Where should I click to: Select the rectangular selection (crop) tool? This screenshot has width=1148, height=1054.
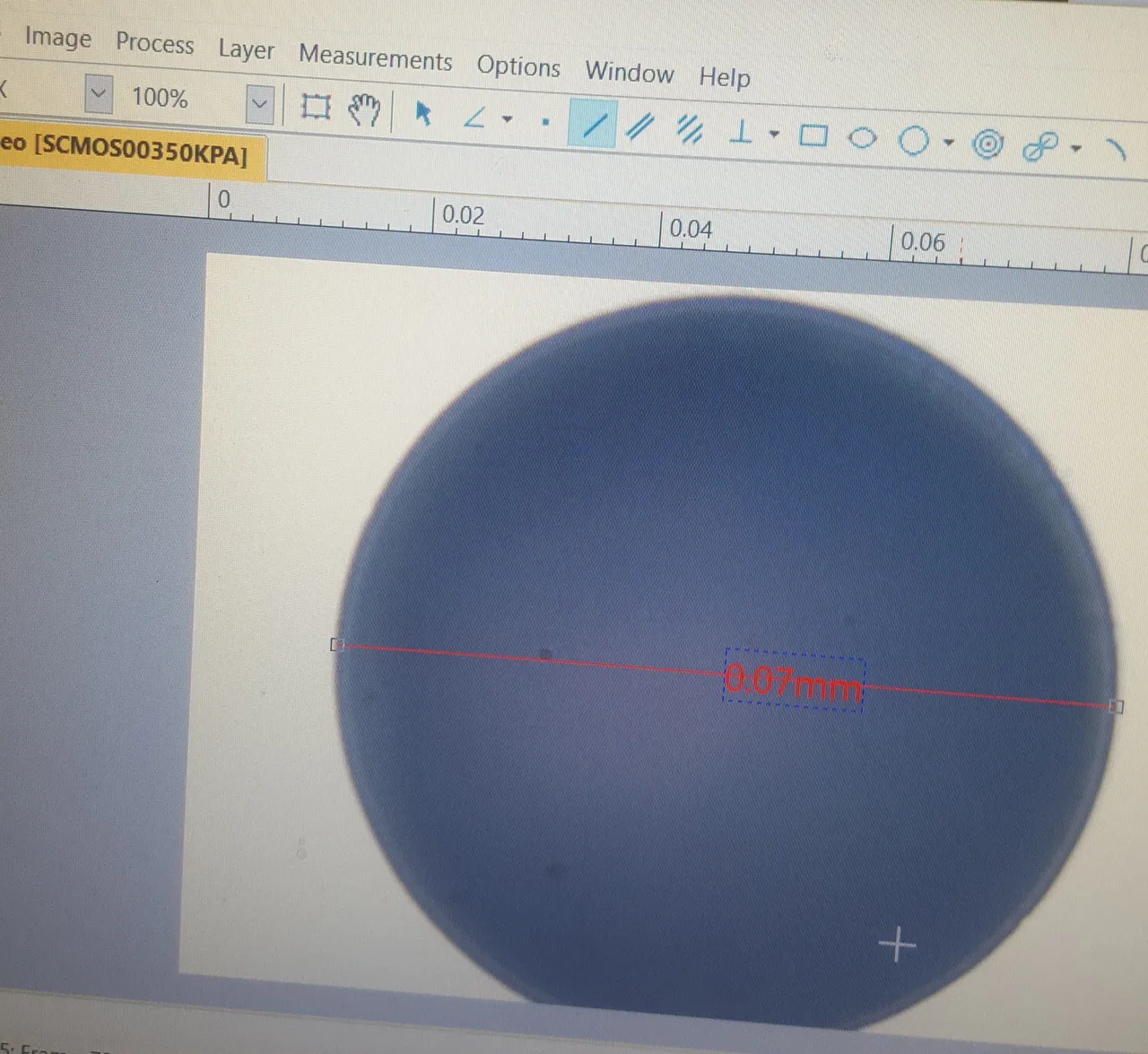(316, 107)
